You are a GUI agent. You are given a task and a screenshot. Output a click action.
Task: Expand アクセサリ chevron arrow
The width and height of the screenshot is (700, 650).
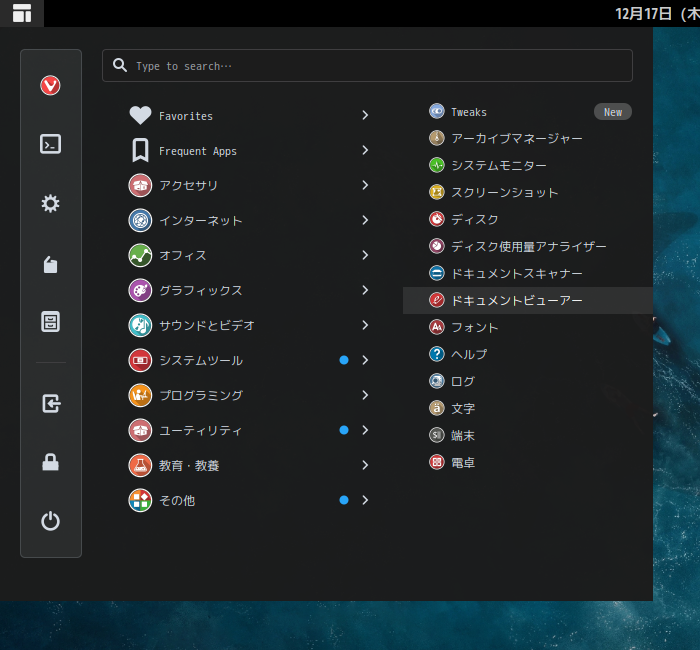point(365,185)
